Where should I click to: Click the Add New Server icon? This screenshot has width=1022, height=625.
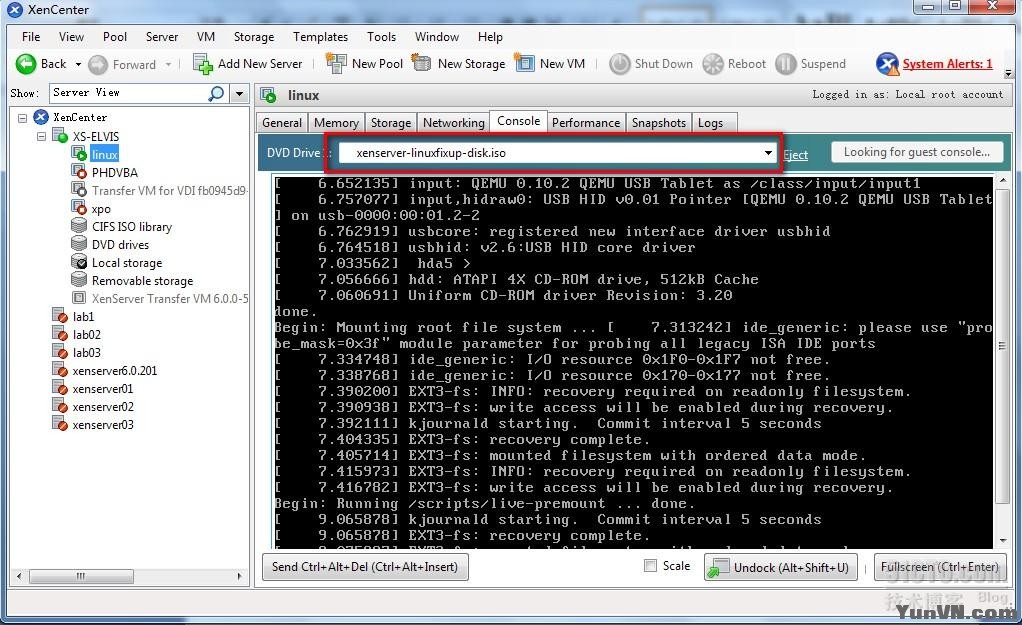click(x=203, y=64)
